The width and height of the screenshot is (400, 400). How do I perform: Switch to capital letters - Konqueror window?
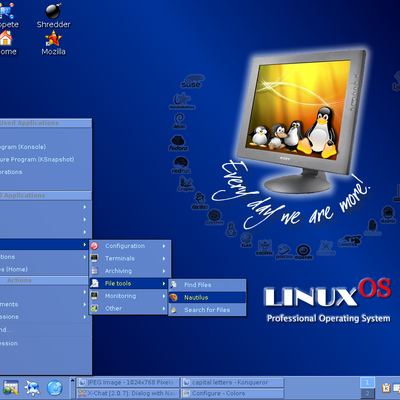click(232, 383)
